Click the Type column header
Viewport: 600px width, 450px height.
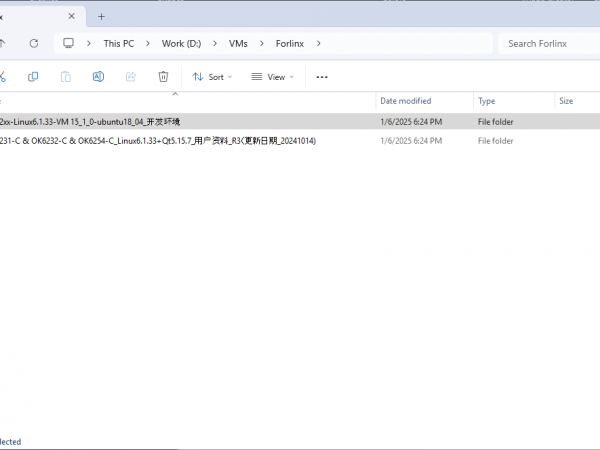coord(487,101)
